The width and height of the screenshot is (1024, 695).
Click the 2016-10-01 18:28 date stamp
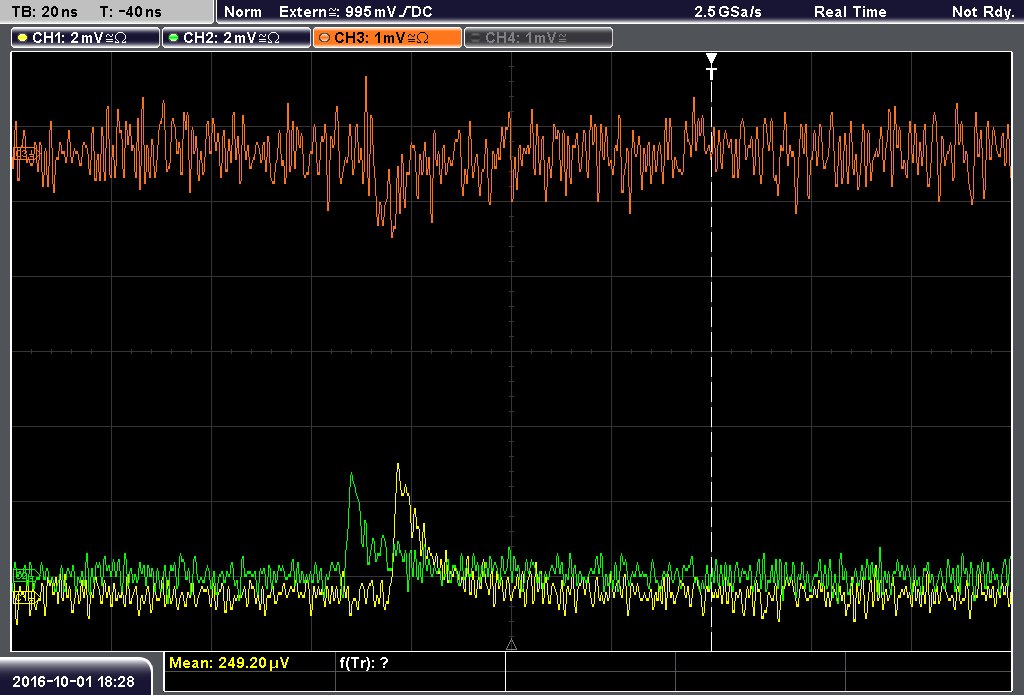point(73,682)
